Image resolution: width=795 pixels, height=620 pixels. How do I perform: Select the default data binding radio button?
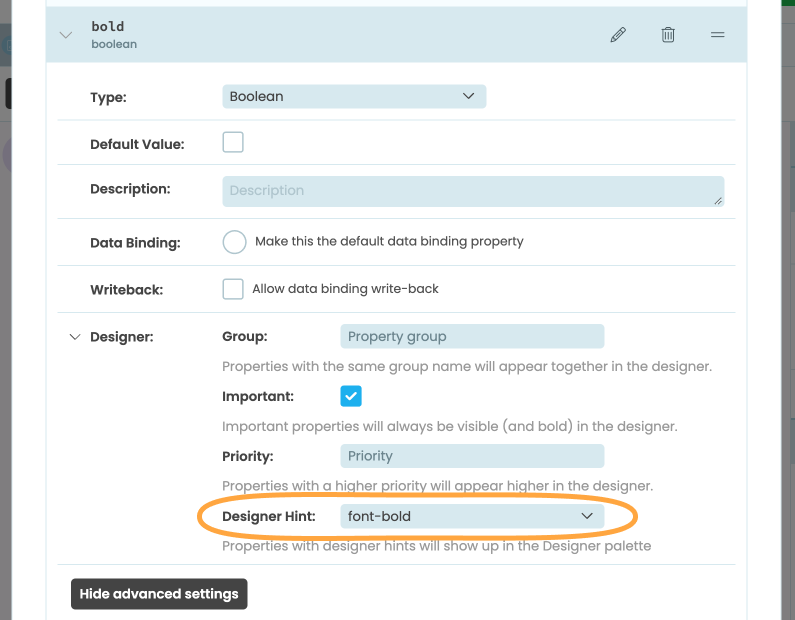point(234,242)
